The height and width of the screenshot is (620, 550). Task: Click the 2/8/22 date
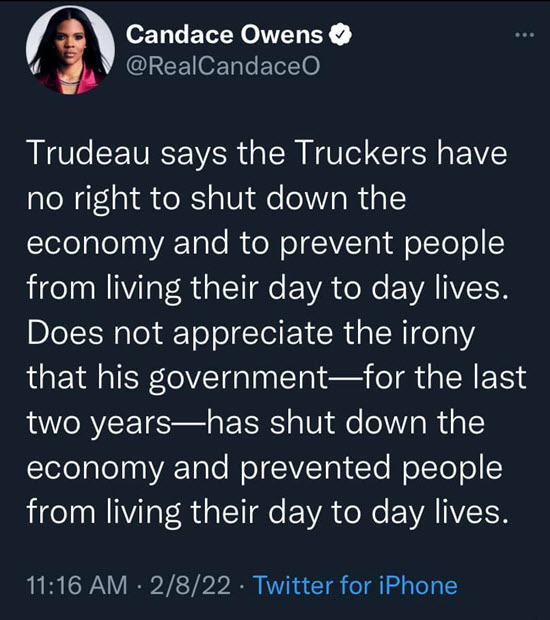190,585
